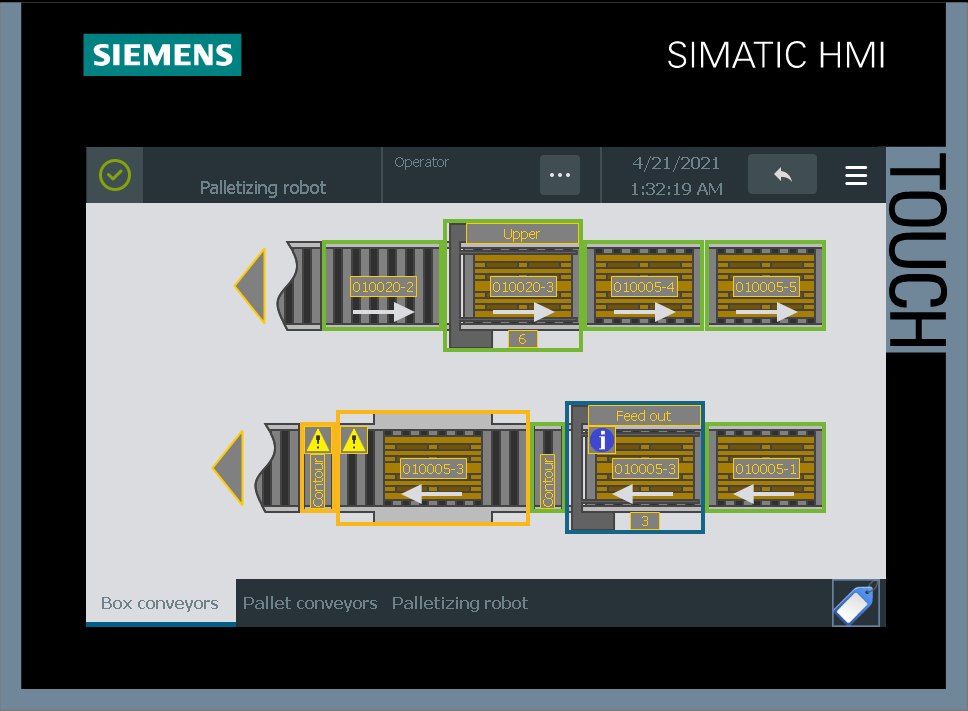Viewport: 968px width, 711px height.
Task: Switch to the Pallet conveyors tab
Action: pyautogui.click(x=310, y=603)
